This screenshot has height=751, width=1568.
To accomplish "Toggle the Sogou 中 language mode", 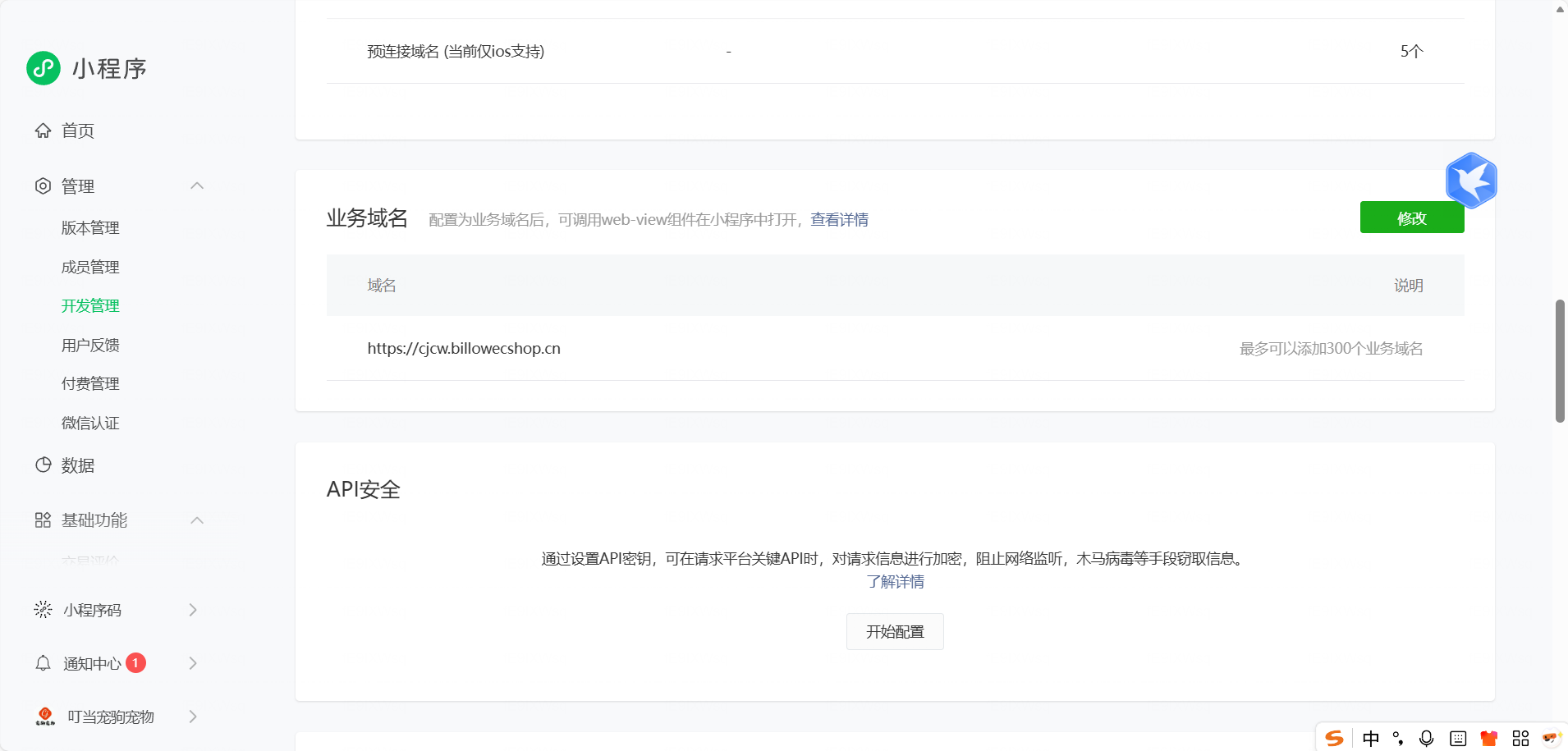I will 1370,739.
